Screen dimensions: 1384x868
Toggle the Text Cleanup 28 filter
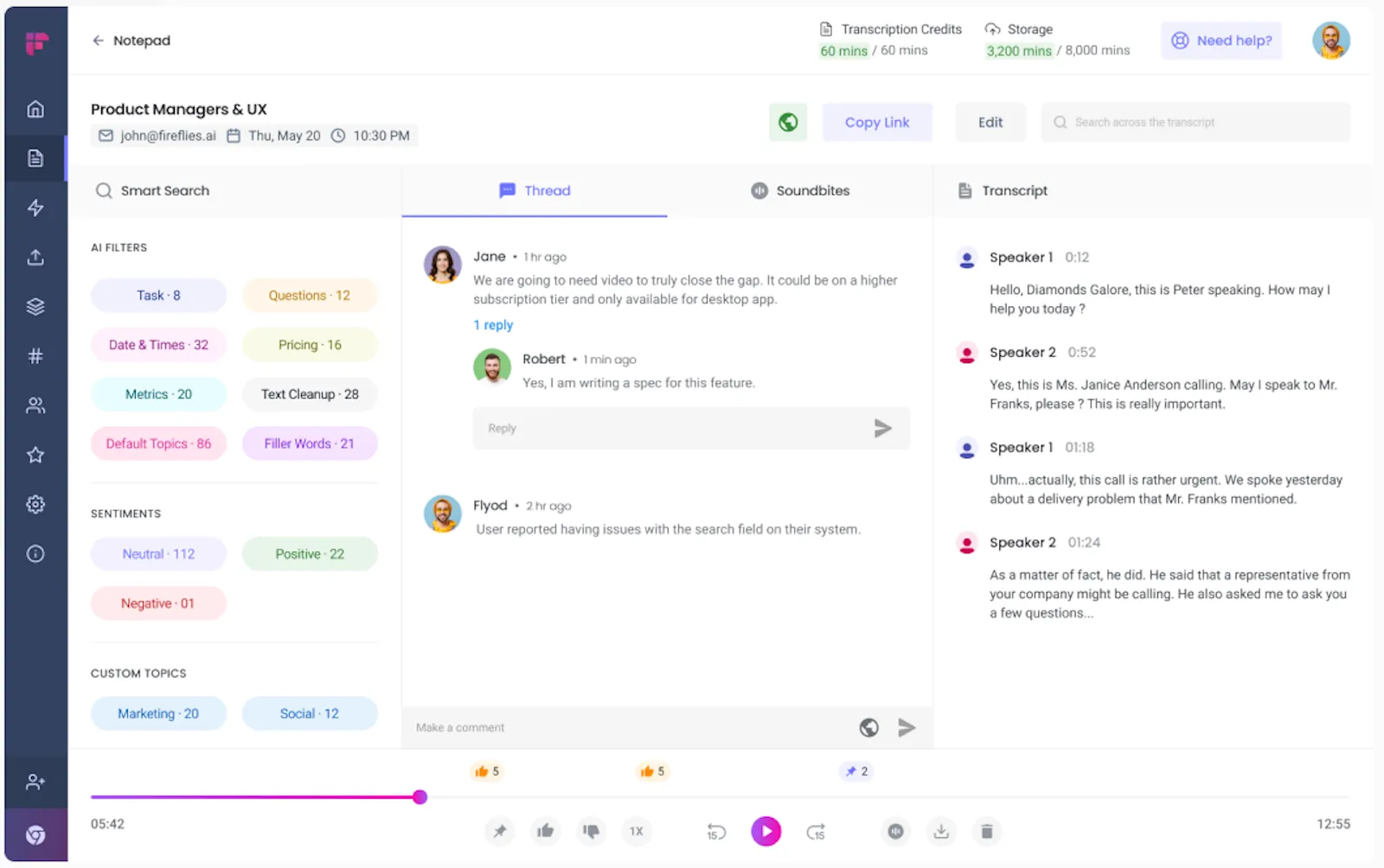pos(310,394)
